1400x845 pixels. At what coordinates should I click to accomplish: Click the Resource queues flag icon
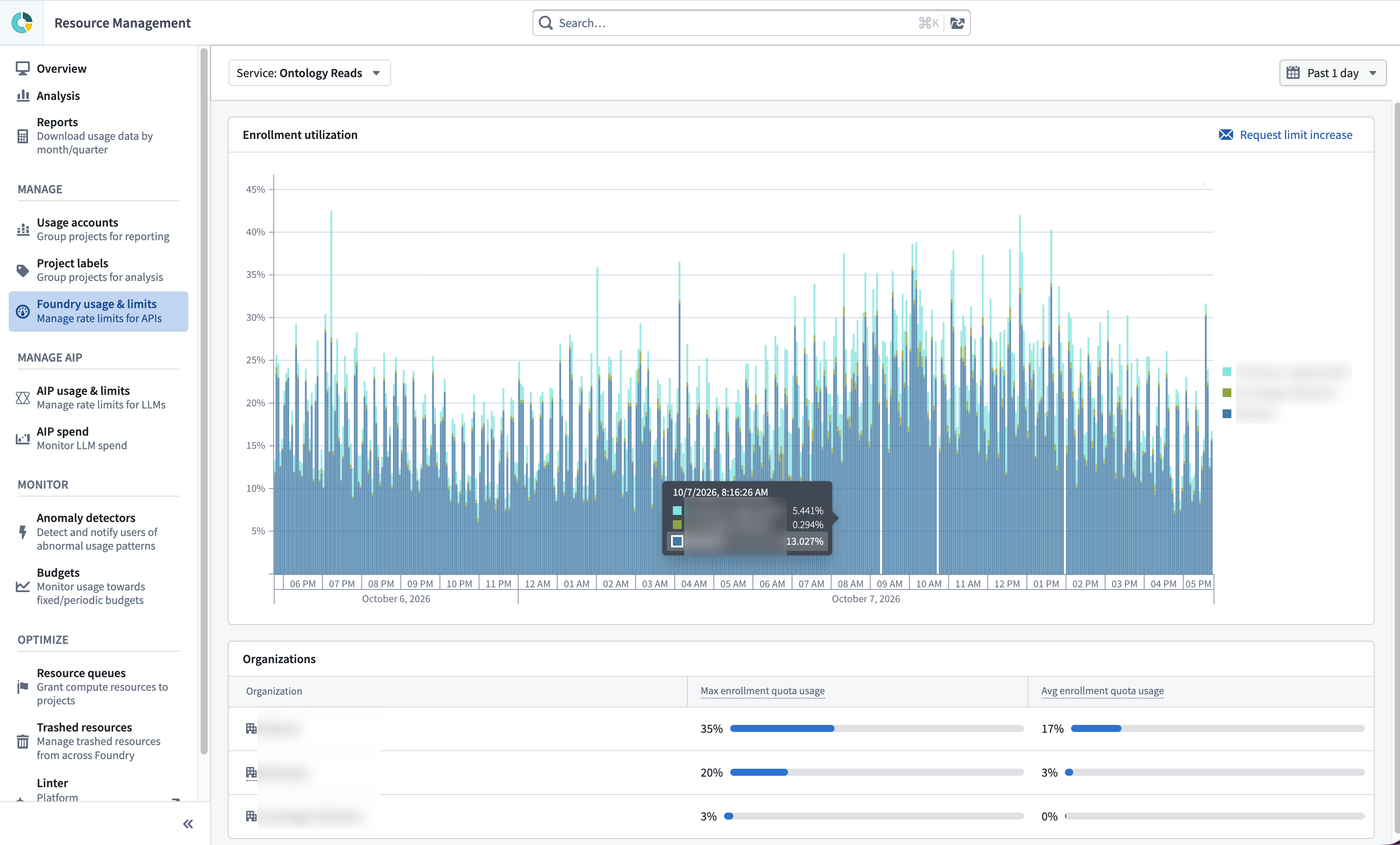click(x=23, y=687)
